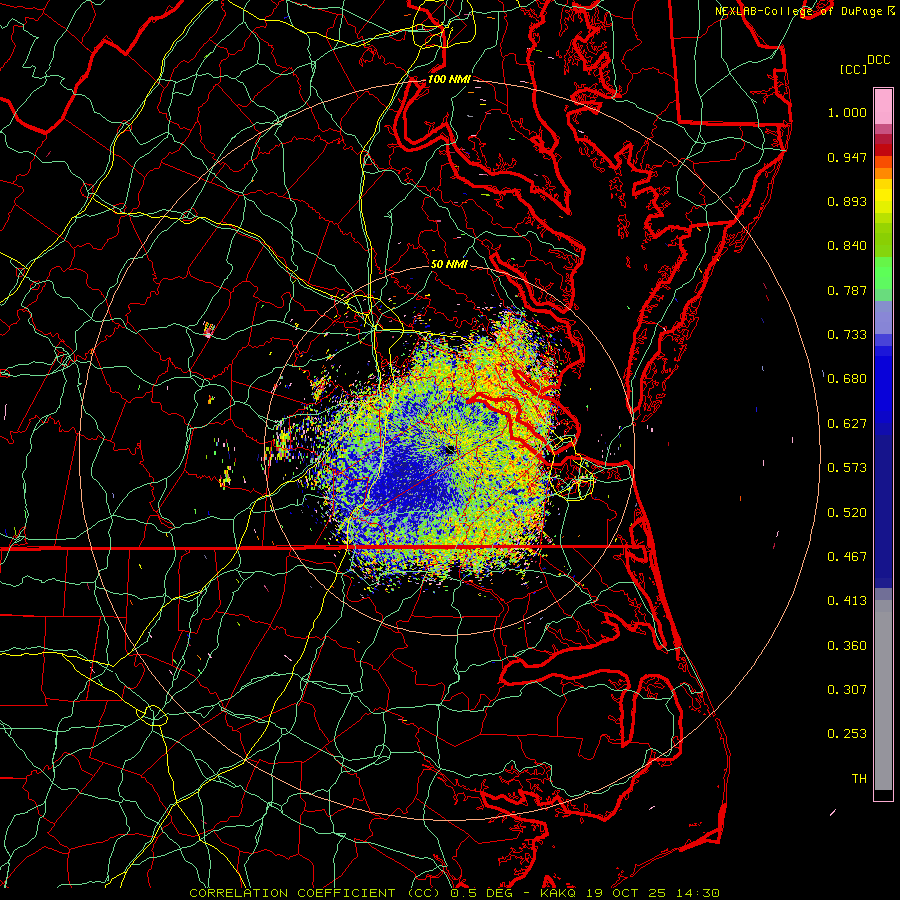
Task: Click the bright green color bar segment
Action: coord(883,274)
